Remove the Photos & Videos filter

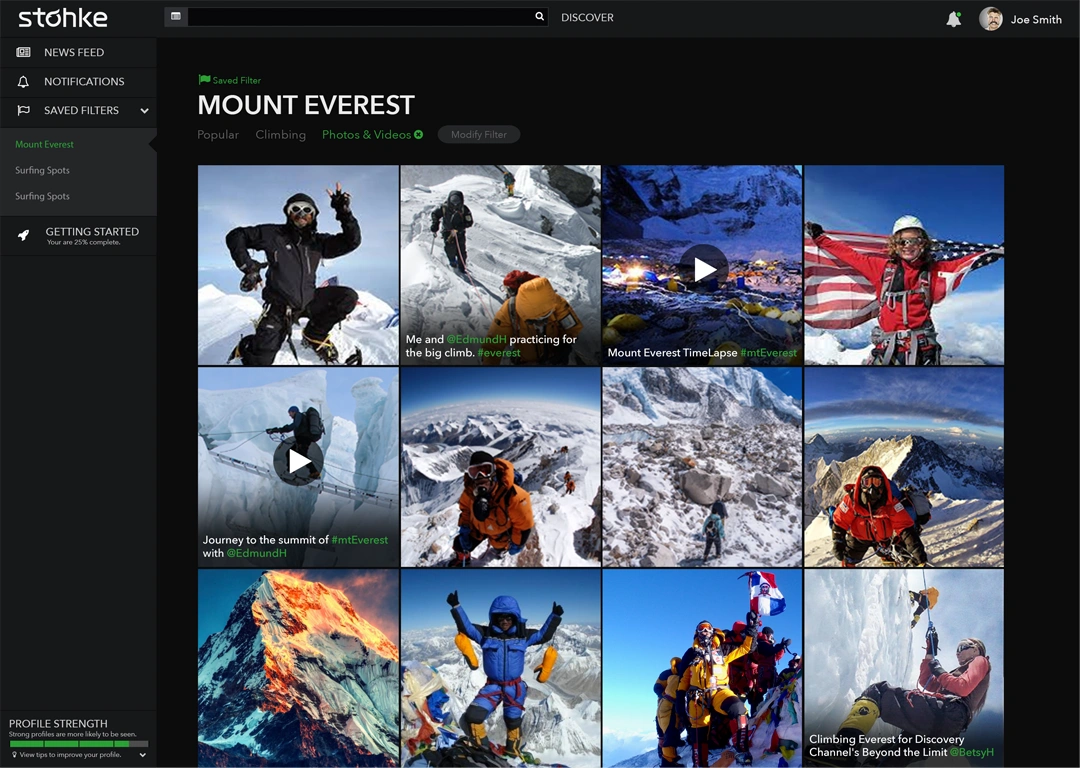[x=419, y=134]
